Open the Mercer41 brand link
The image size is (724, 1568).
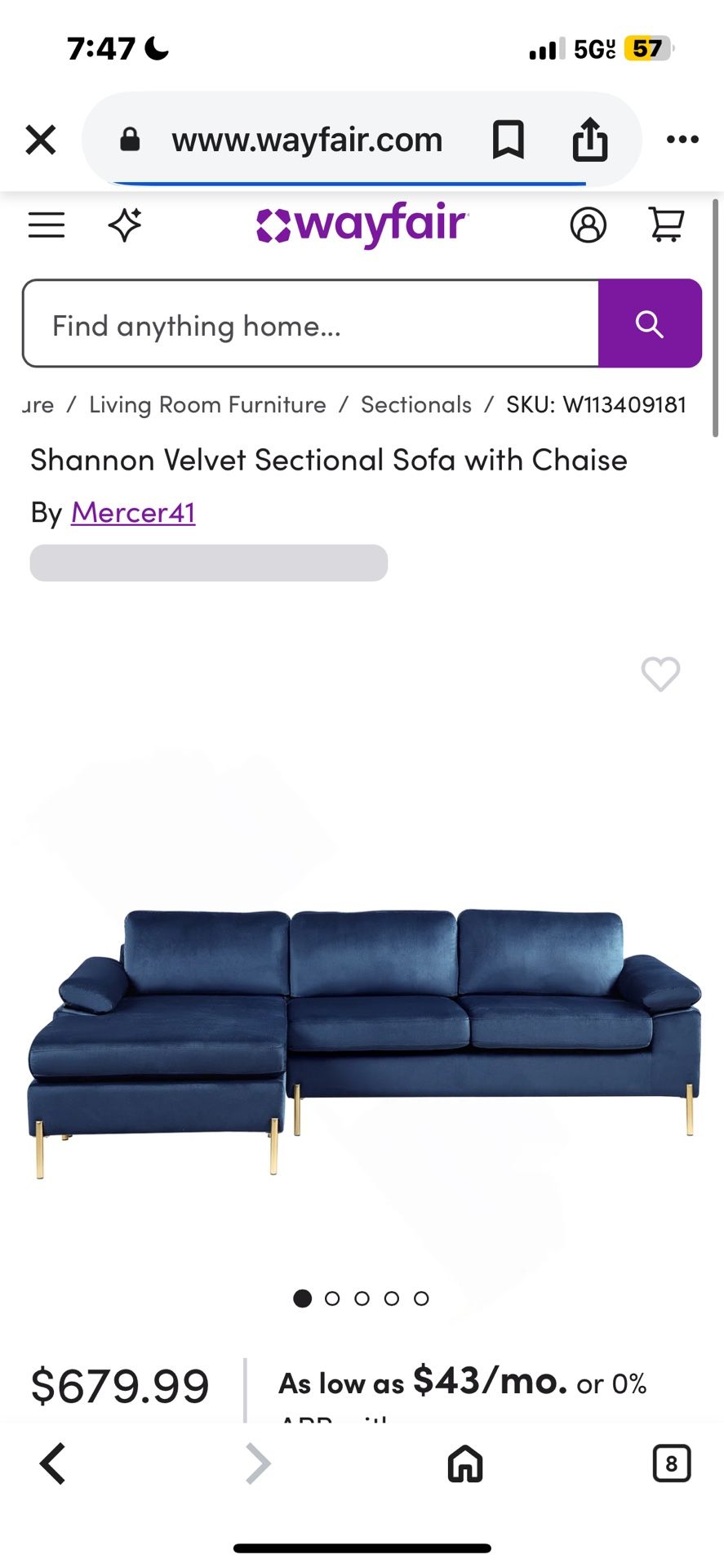coord(133,512)
